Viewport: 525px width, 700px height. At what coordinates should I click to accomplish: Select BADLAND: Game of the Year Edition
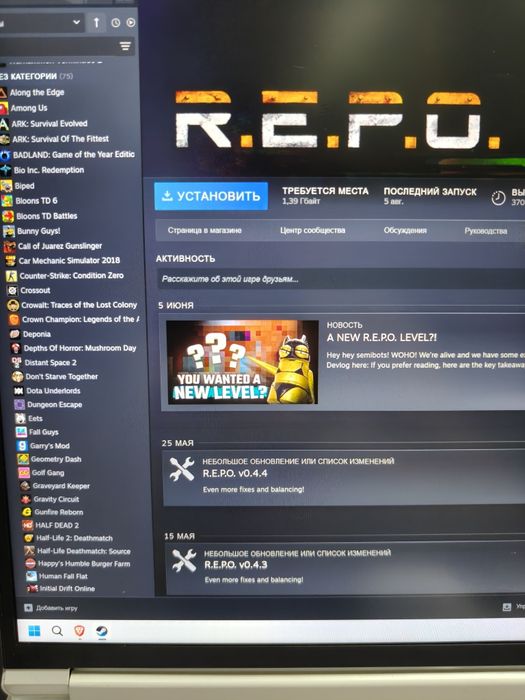73,155
